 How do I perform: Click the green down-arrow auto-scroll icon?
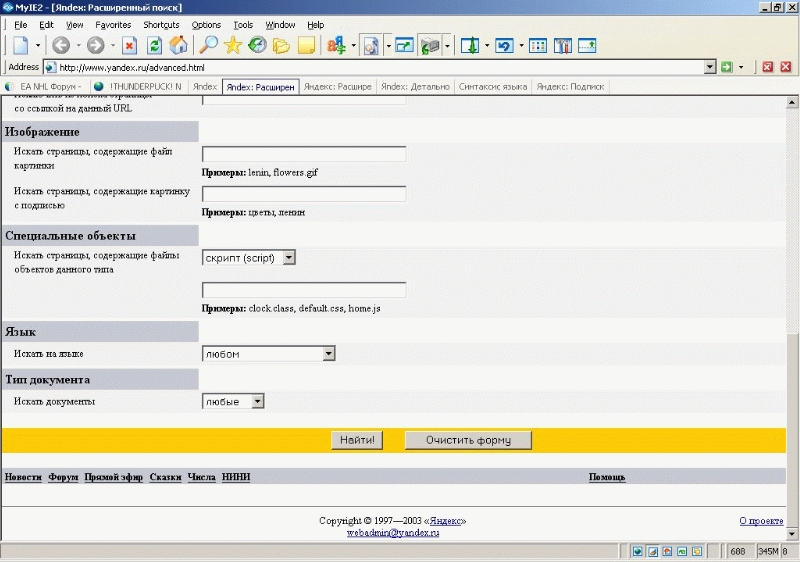tap(470, 45)
